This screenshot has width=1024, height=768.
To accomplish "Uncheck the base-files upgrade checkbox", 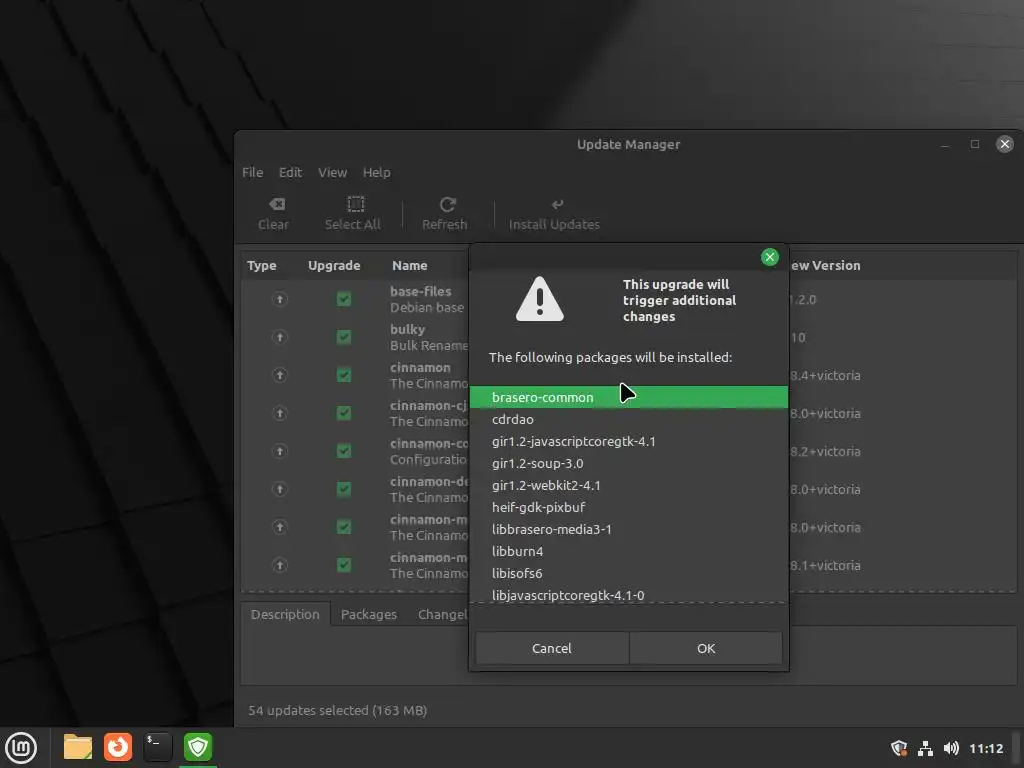I will tap(344, 299).
